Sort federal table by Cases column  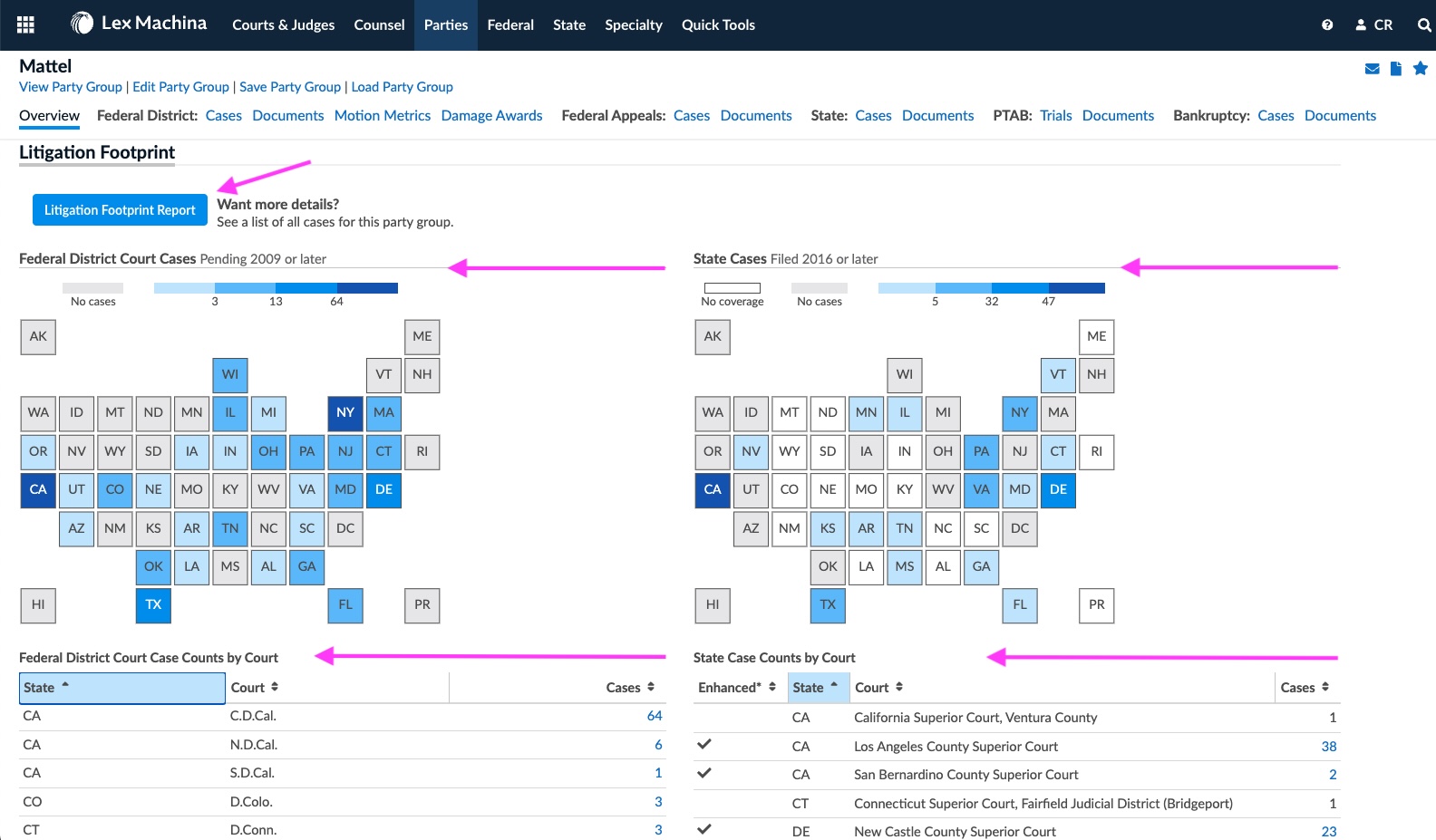pos(630,688)
